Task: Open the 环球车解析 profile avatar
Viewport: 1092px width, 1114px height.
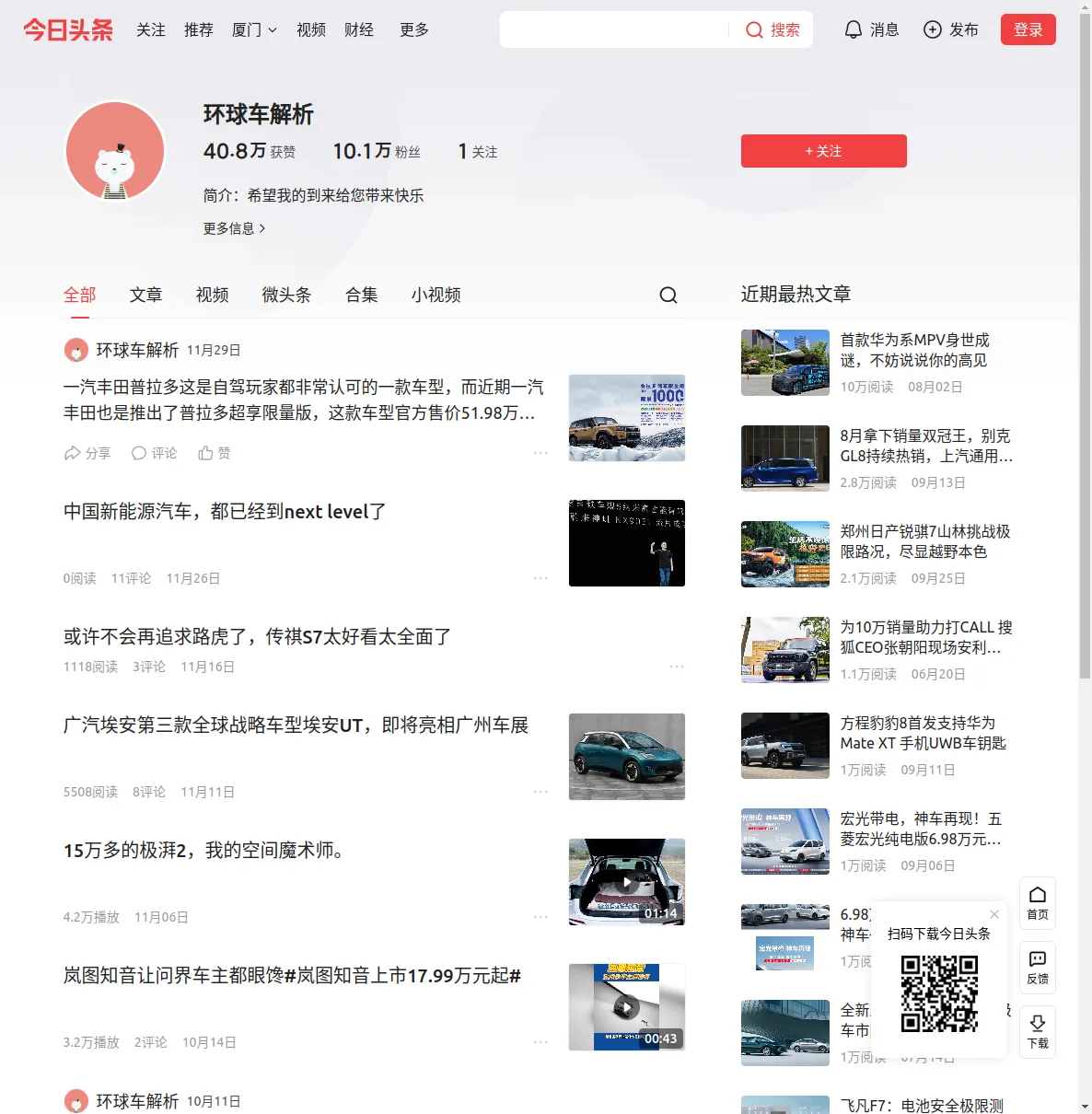Action: pyautogui.click(x=115, y=151)
